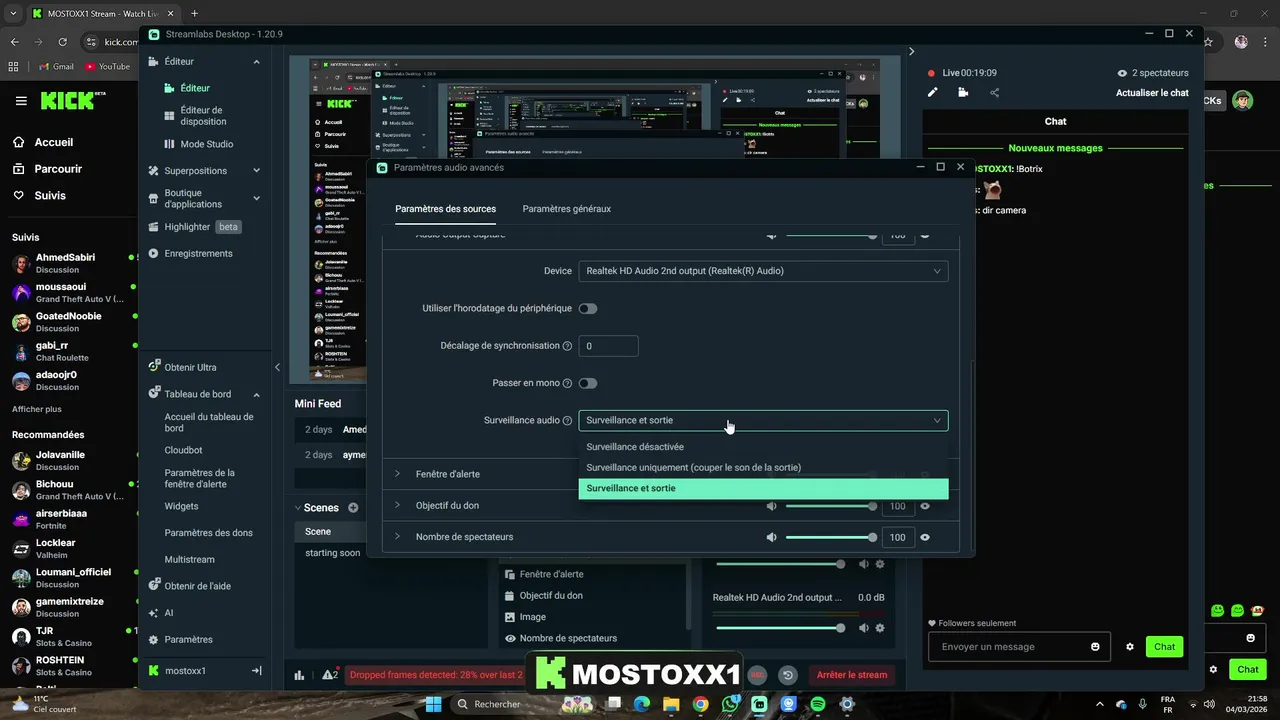1280x720 pixels.
Task: Adjust the Nombre de spectateurs volume slider
Action: (x=831, y=537)
